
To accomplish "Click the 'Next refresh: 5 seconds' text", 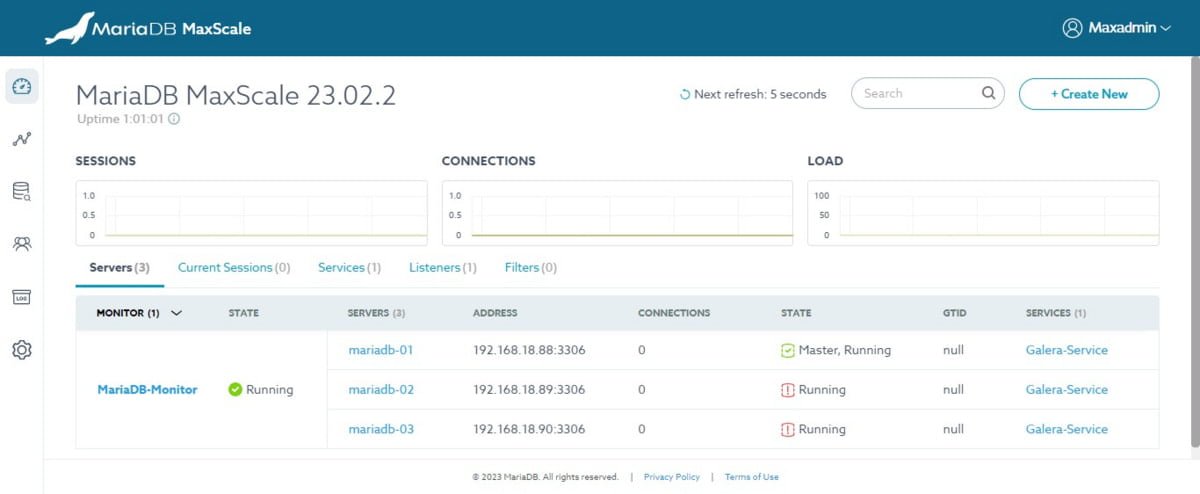I will (x=760, y=94).
